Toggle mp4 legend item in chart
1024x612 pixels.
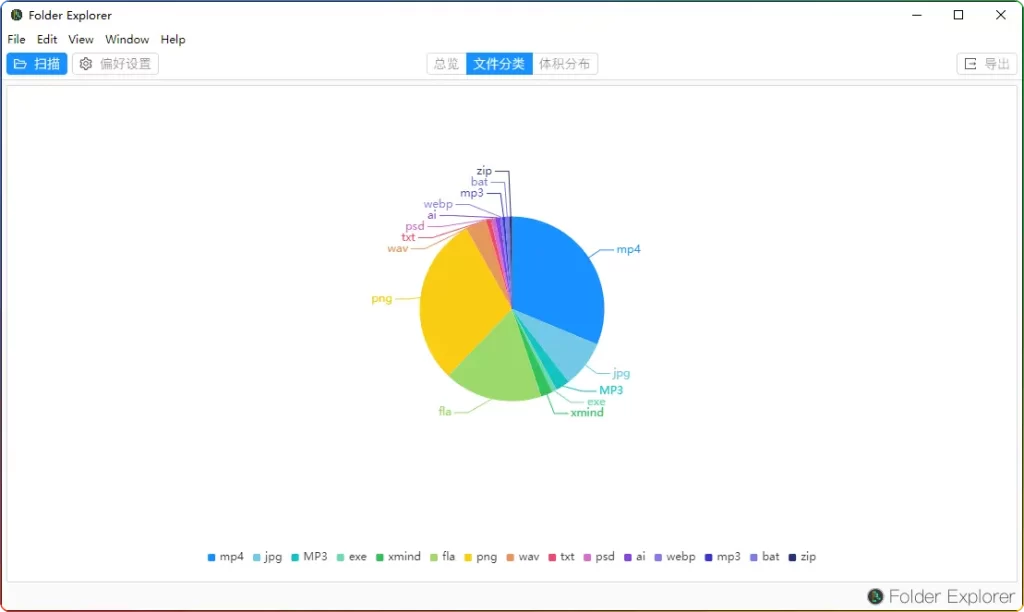[225, 557]
